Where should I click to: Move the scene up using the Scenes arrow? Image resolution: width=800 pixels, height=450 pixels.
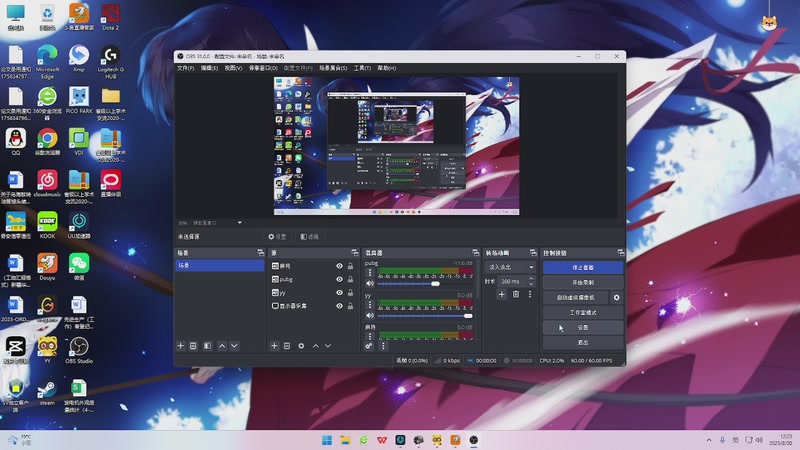222,346
